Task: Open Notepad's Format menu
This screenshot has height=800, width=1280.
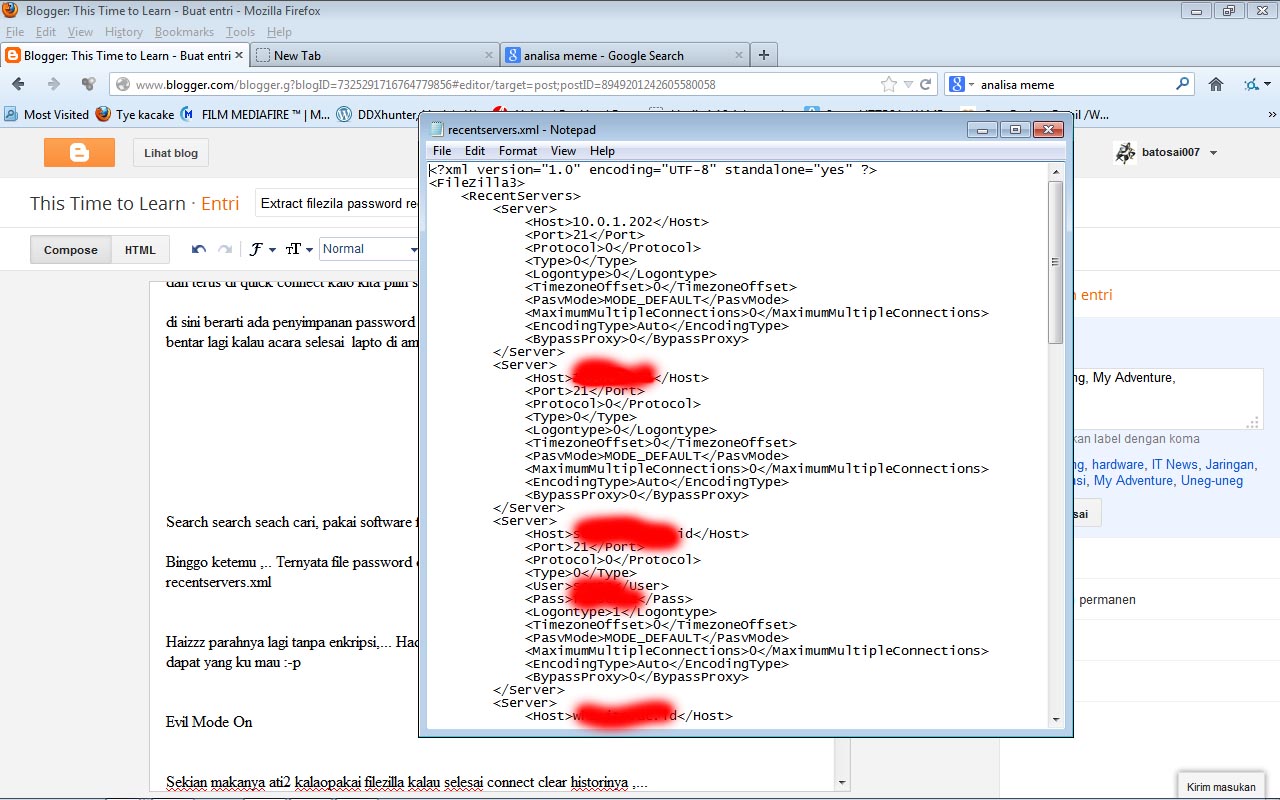Action: tap(517, 151)
